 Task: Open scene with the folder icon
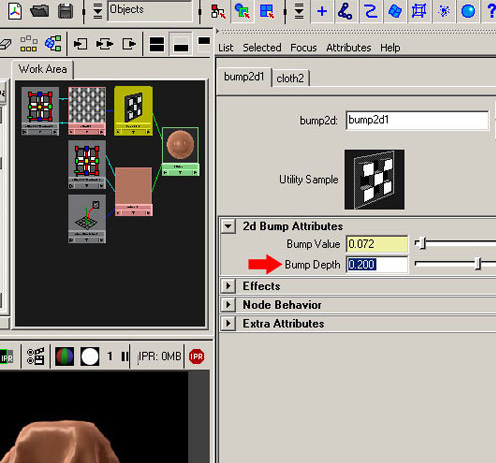click(x=39, y=11)
